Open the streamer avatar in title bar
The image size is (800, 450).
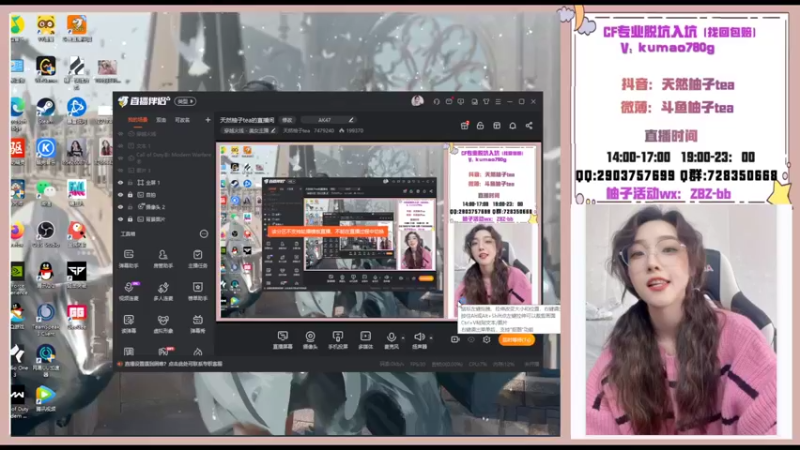[417, 101]
